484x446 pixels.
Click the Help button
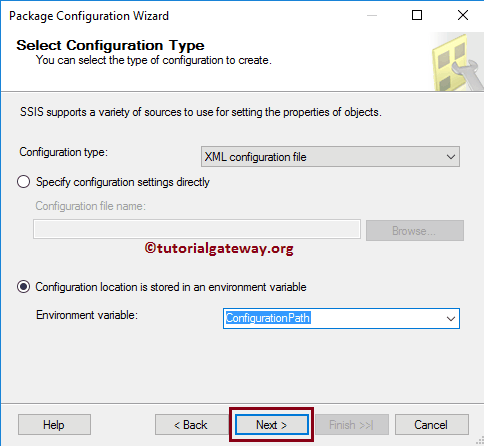pos(54,425)
